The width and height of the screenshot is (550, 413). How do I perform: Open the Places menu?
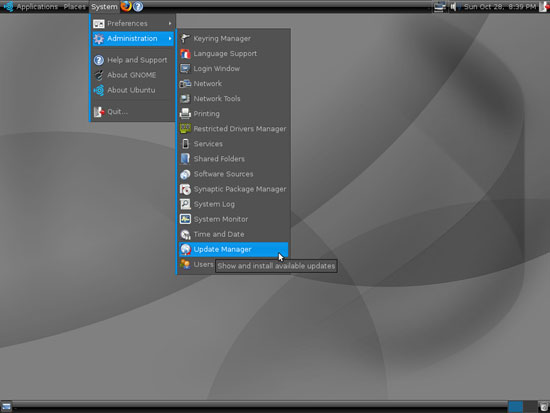click(74, 7)
